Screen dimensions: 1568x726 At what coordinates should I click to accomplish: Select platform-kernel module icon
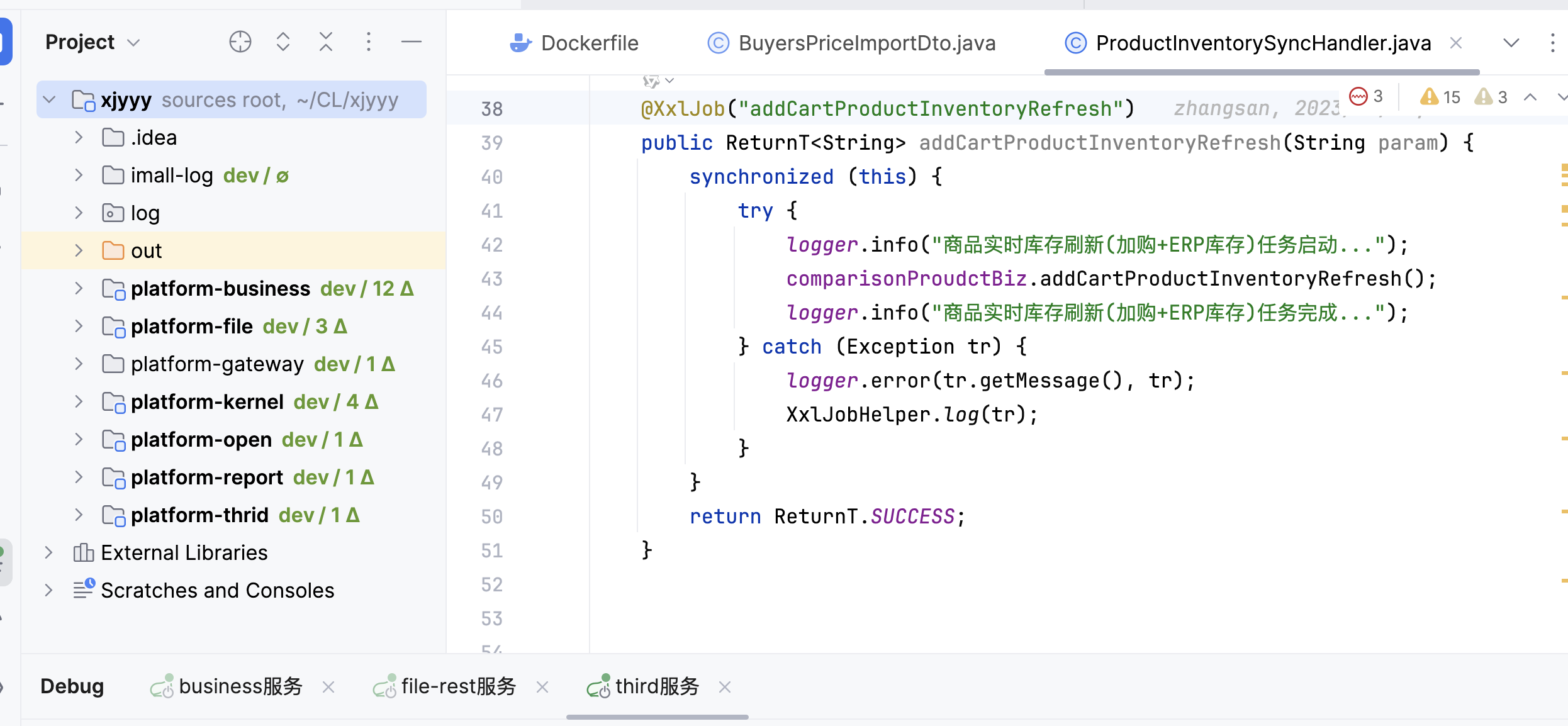coord(114,402)
